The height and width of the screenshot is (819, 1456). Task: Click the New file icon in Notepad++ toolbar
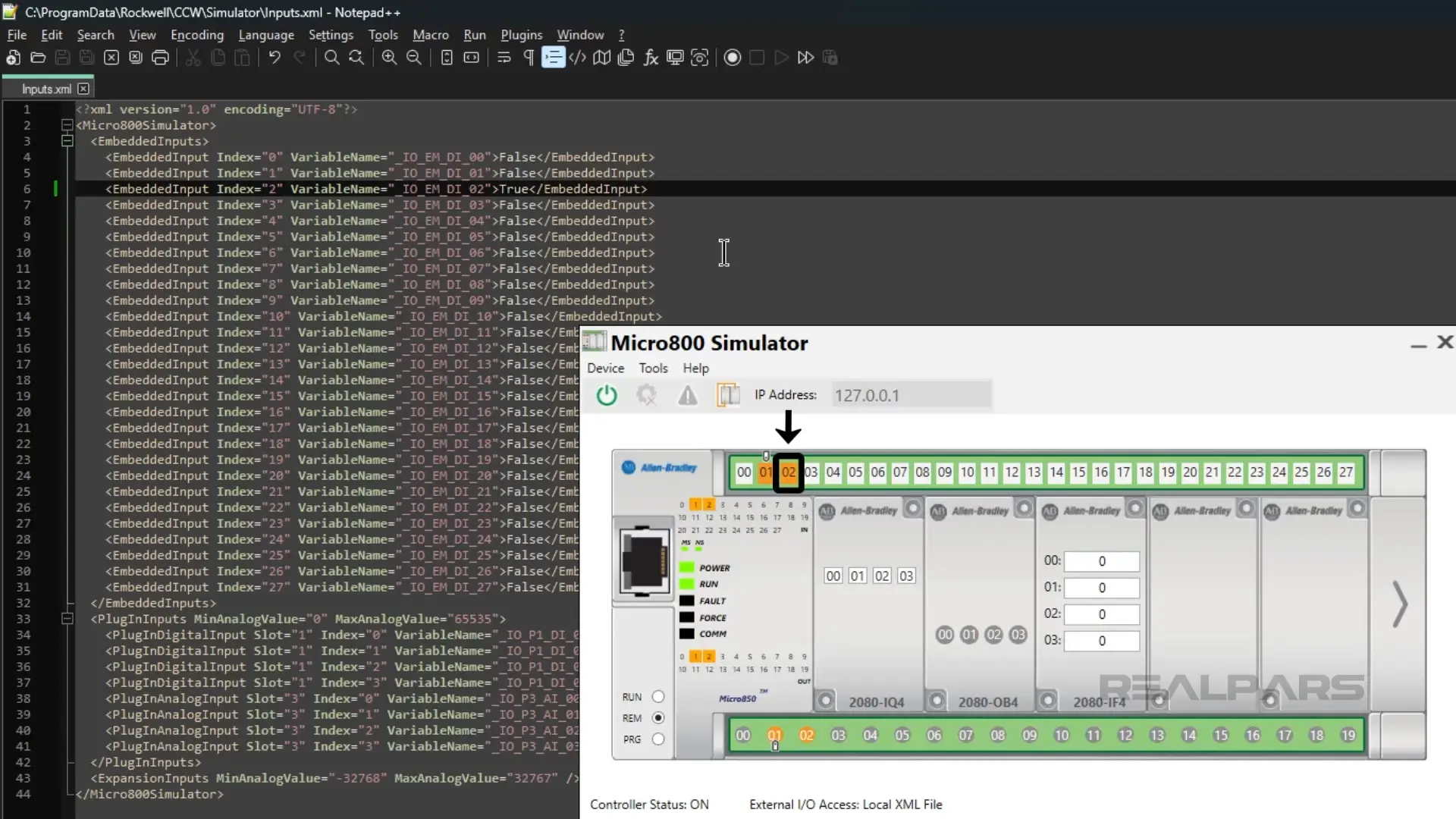[x=13, y=58]
